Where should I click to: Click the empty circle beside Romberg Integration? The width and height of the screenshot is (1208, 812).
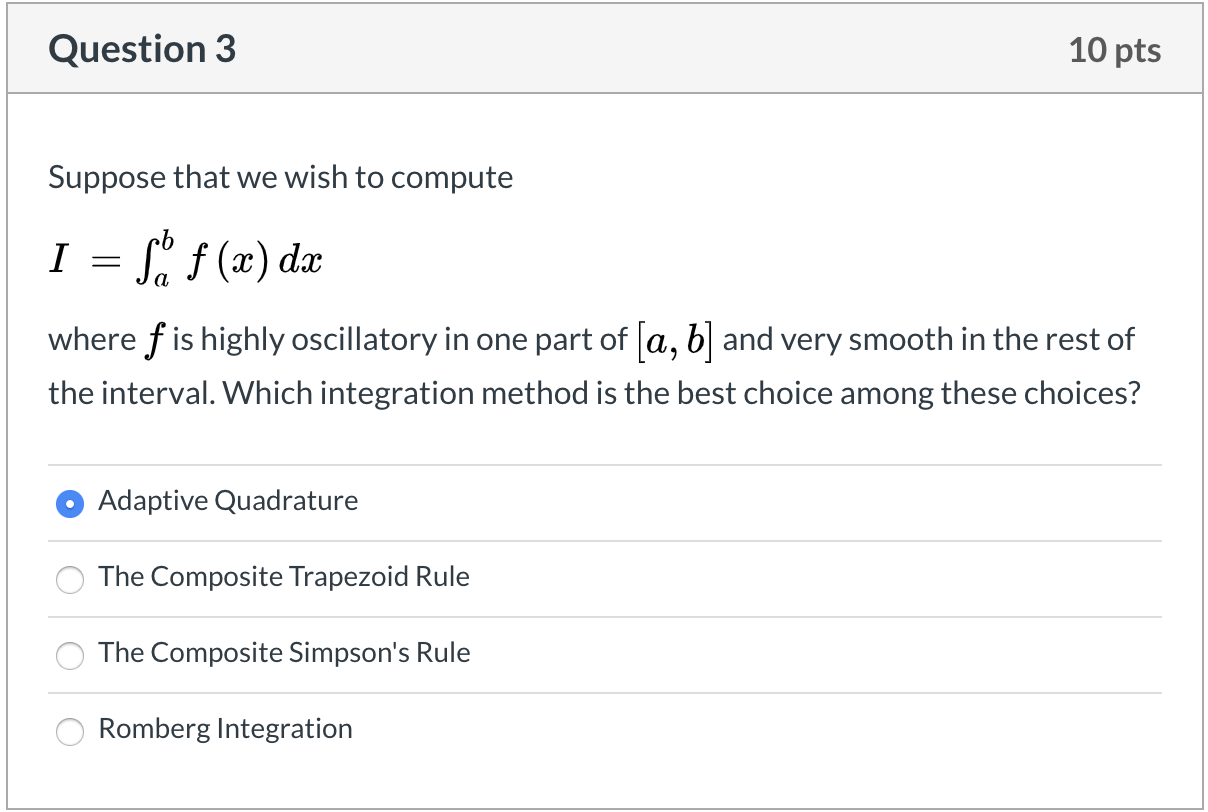point(69,732)
